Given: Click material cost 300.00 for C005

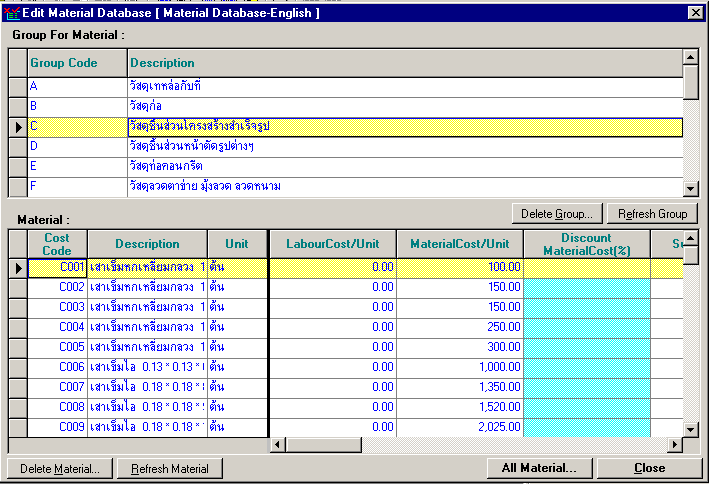Looking at the screenshot, I should (x=460, y=347).
